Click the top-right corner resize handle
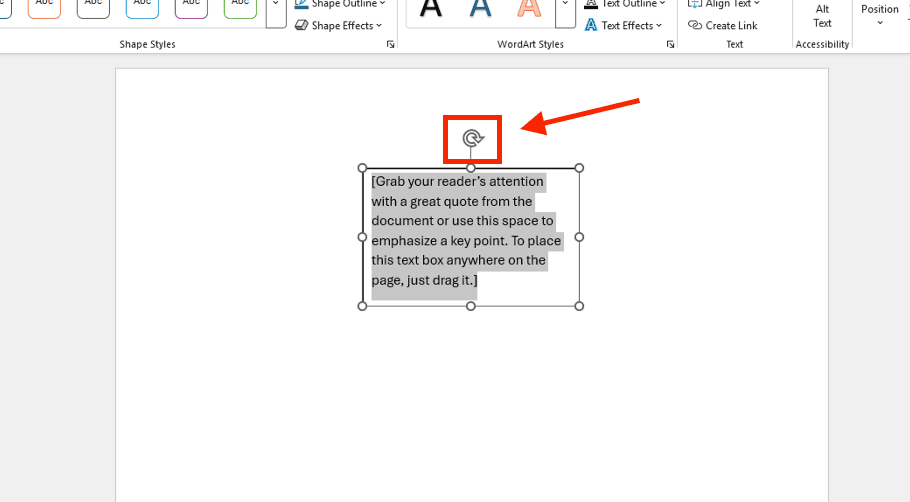This screenshot has width=910, height=502. 579,168
